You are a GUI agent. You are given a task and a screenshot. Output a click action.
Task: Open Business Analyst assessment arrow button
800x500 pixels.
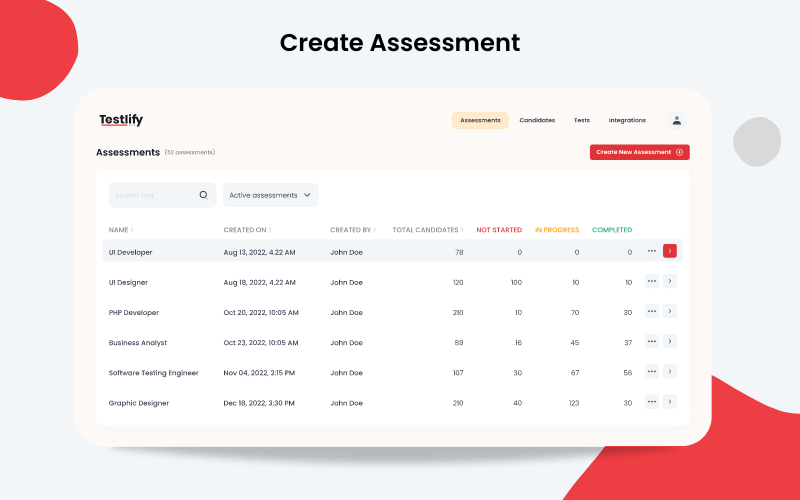pyautogui.click(x=670, y=341)
